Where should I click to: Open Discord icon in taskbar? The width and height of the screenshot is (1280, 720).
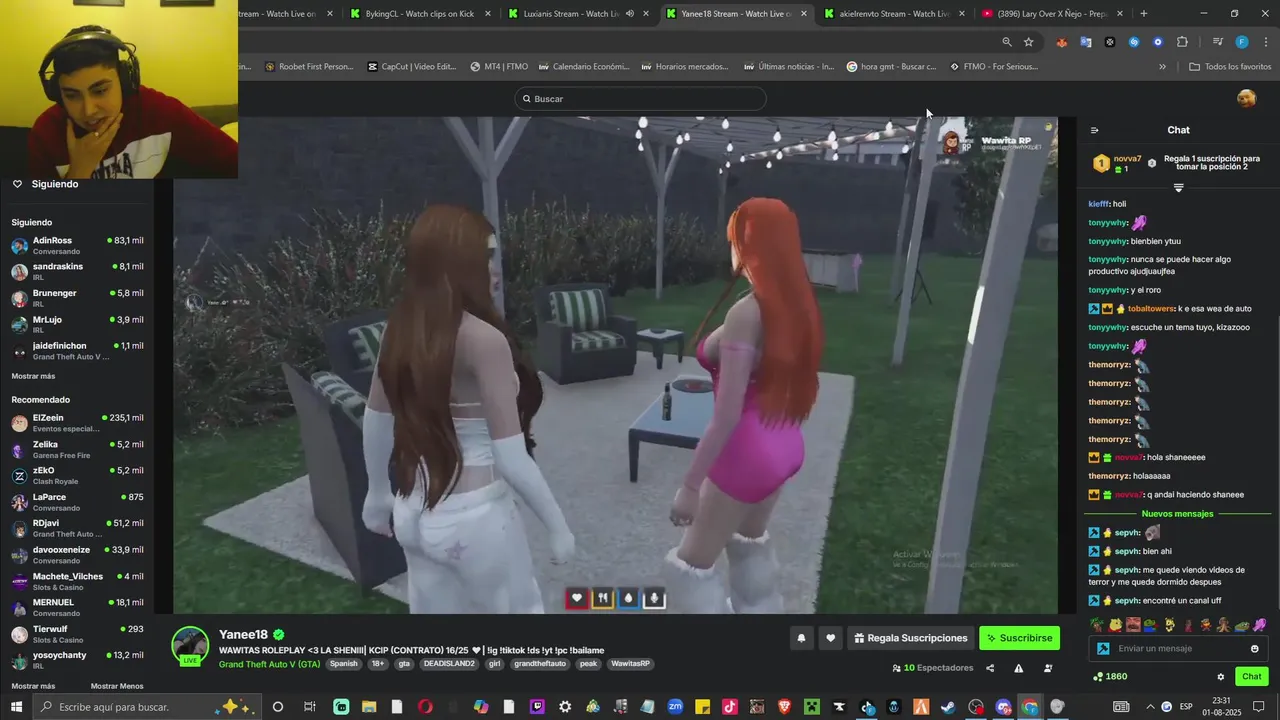(1003, 707)
